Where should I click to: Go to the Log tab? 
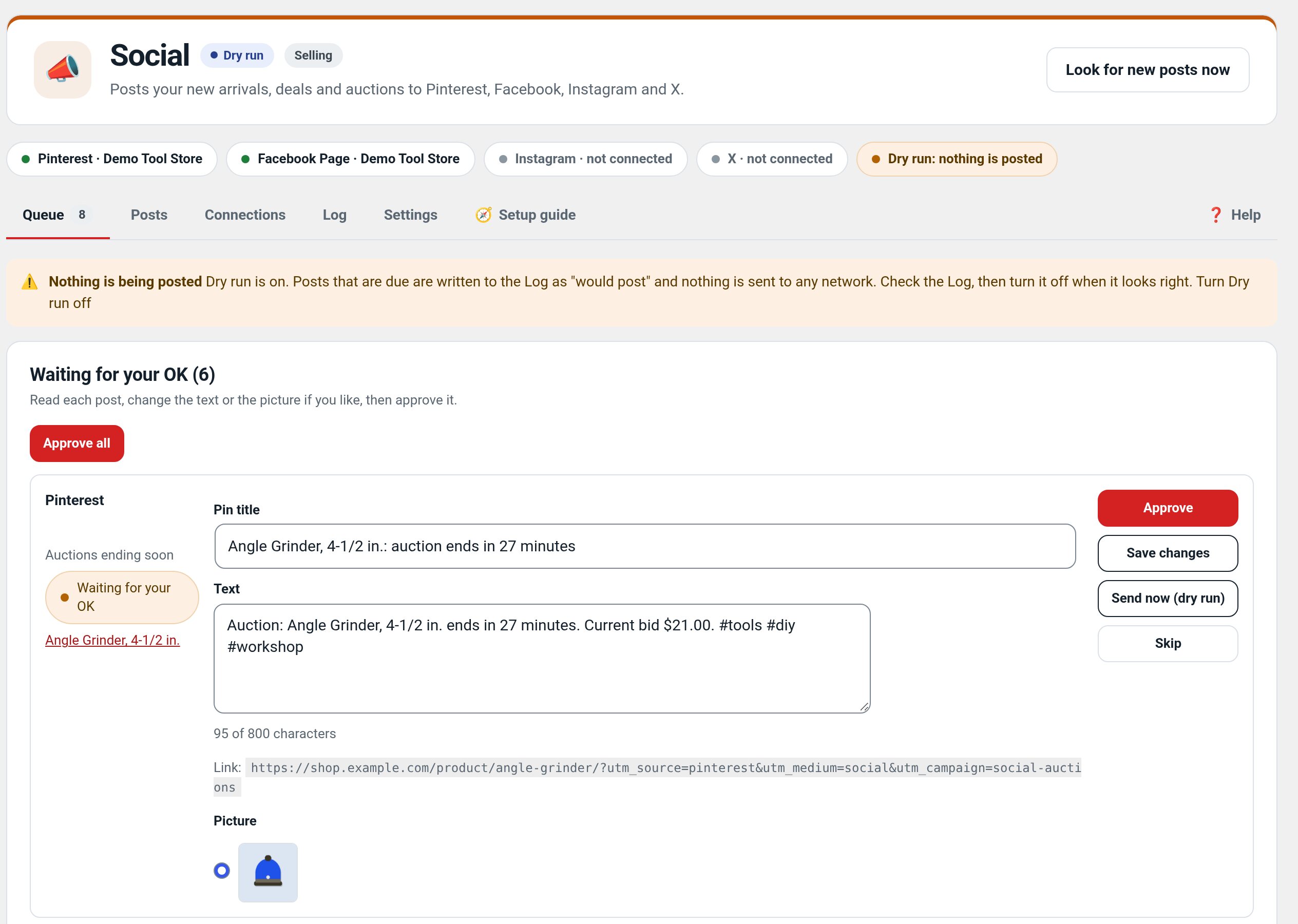(x=334, y=215)
